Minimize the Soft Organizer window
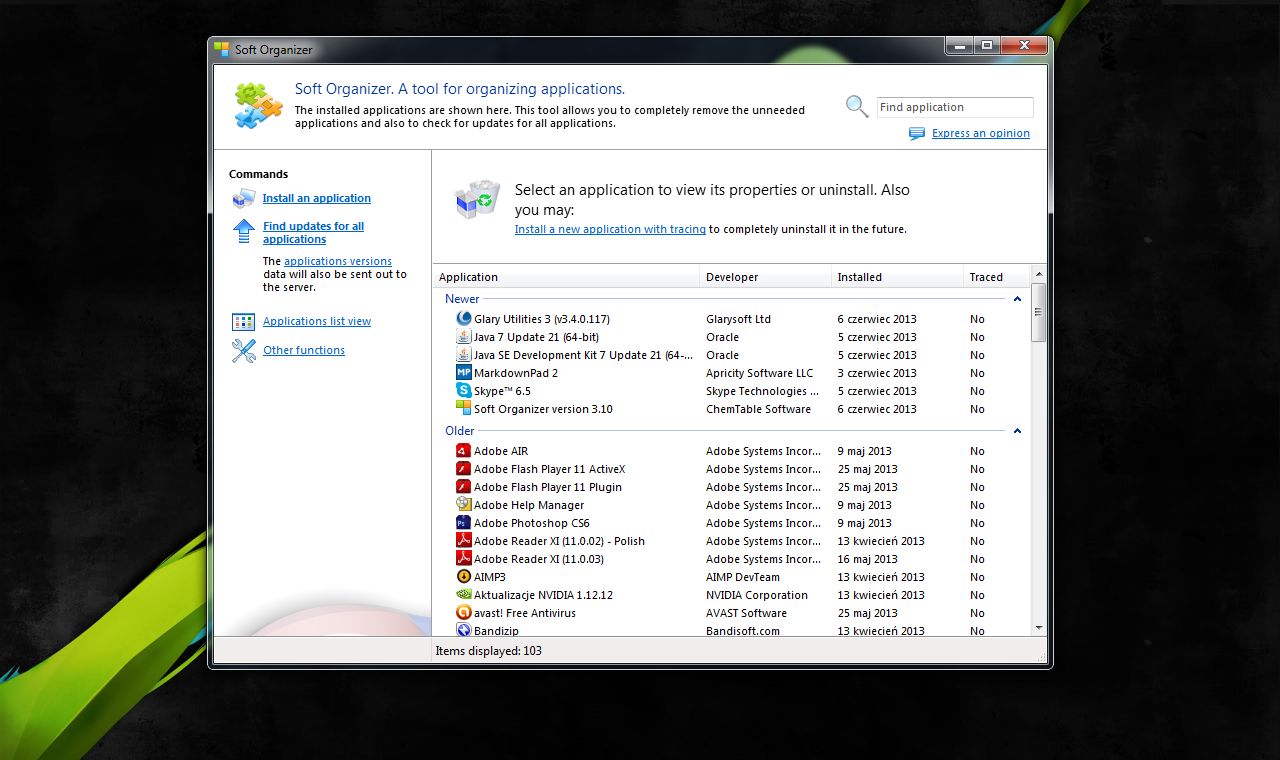This screenshot has width=1280, height=760. (x=959, y=46)
